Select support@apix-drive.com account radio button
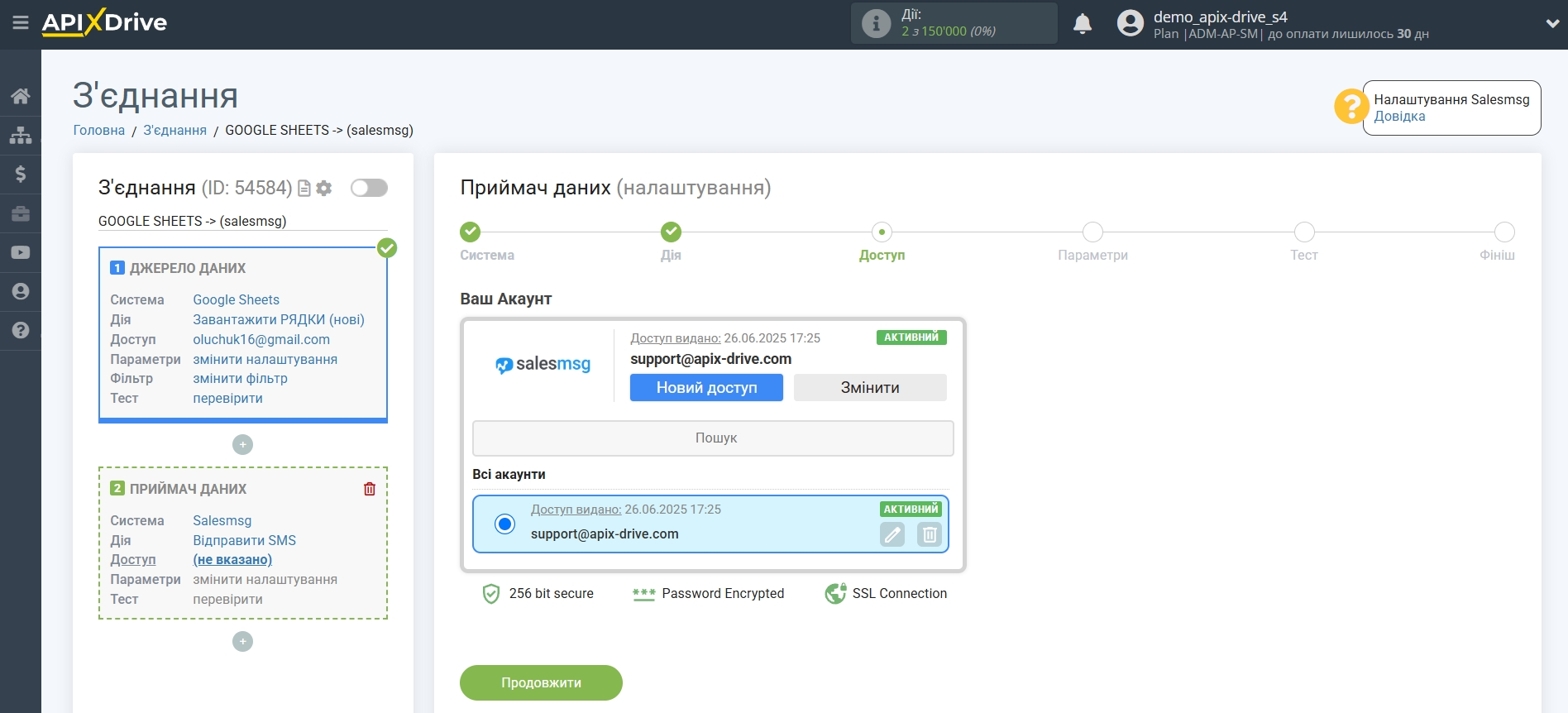This screenshot has height=713, width=1568. pos(504,524)
